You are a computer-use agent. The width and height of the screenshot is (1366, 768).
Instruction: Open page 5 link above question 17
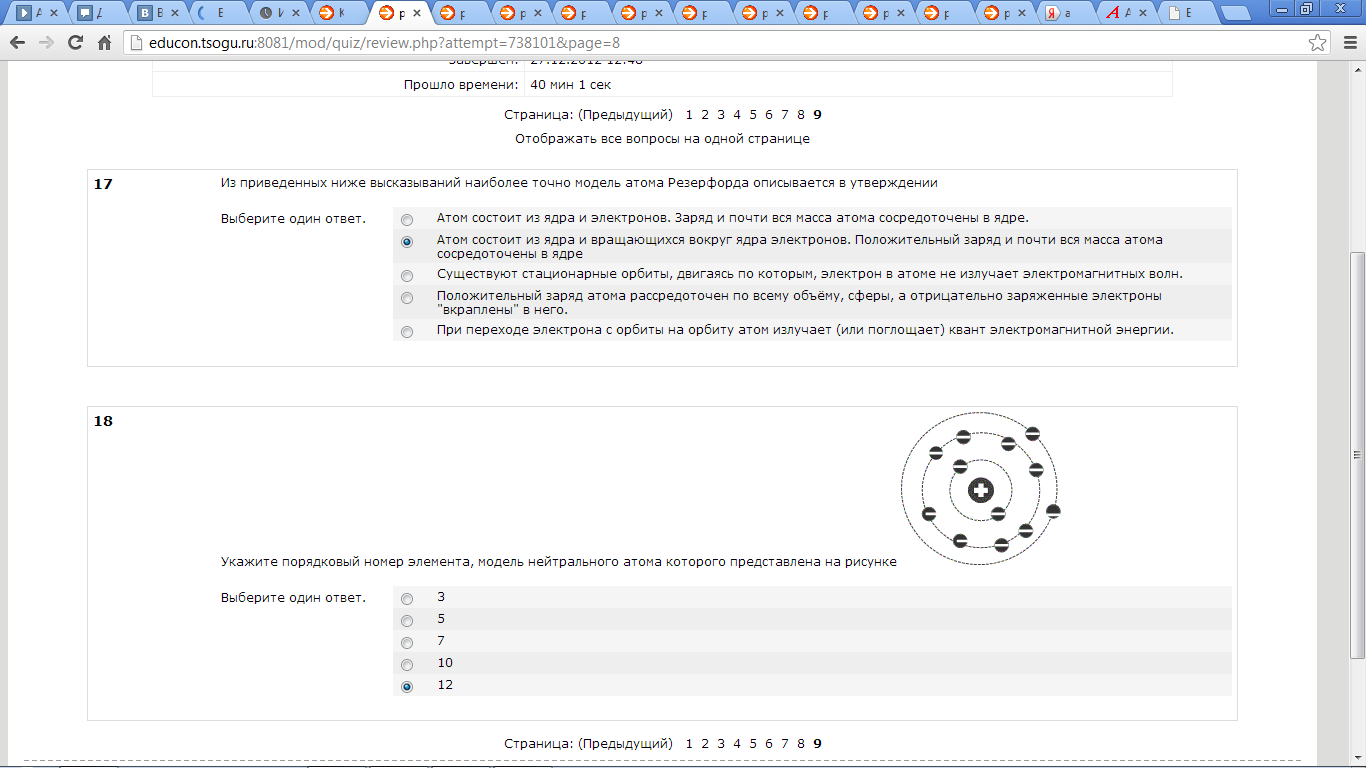click(x=753, y=114)
